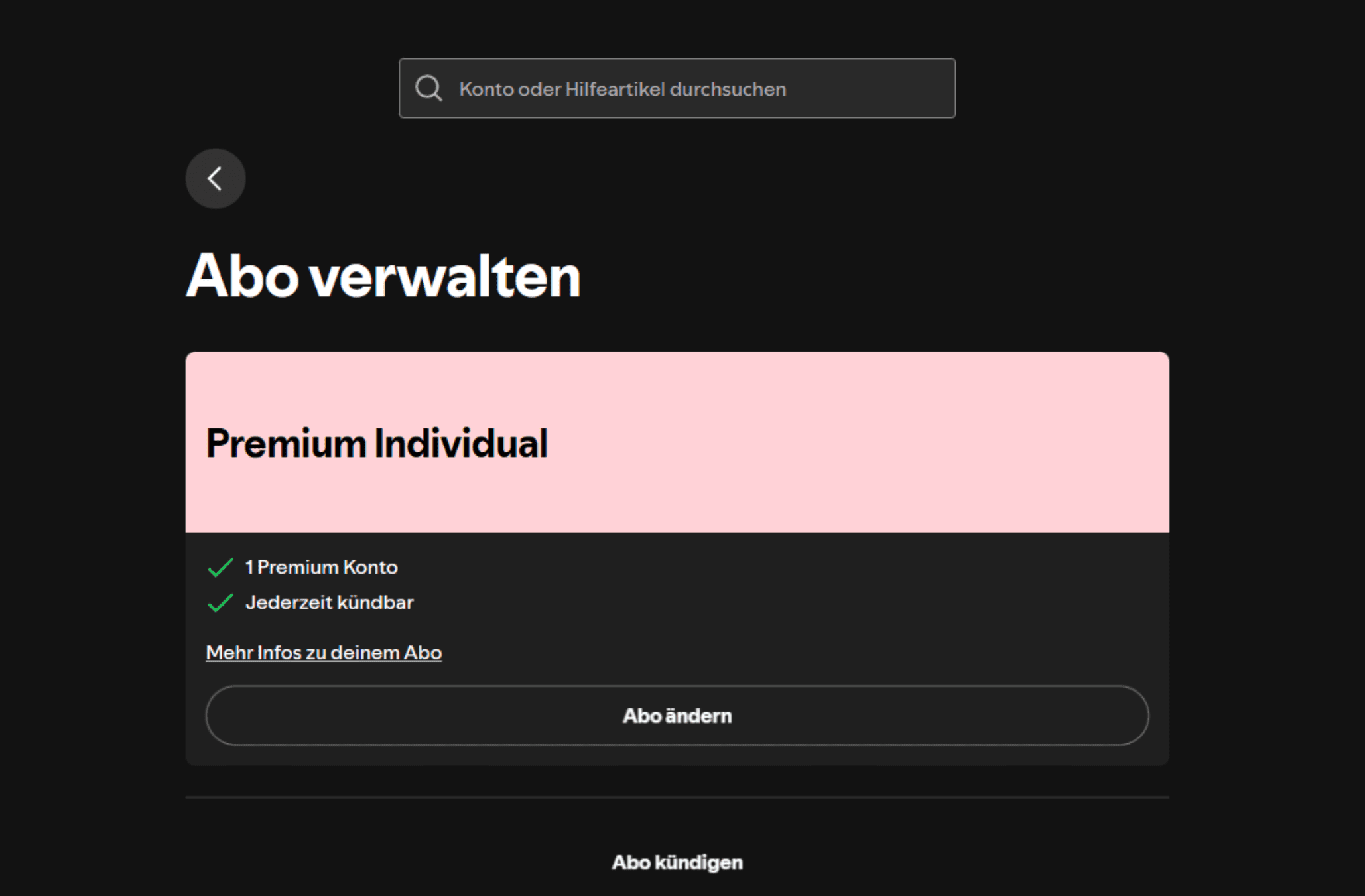Screen dimensions: 1365x896
Task: Click the 1 Premium Konto list entry
Action: tap(321, 568)
